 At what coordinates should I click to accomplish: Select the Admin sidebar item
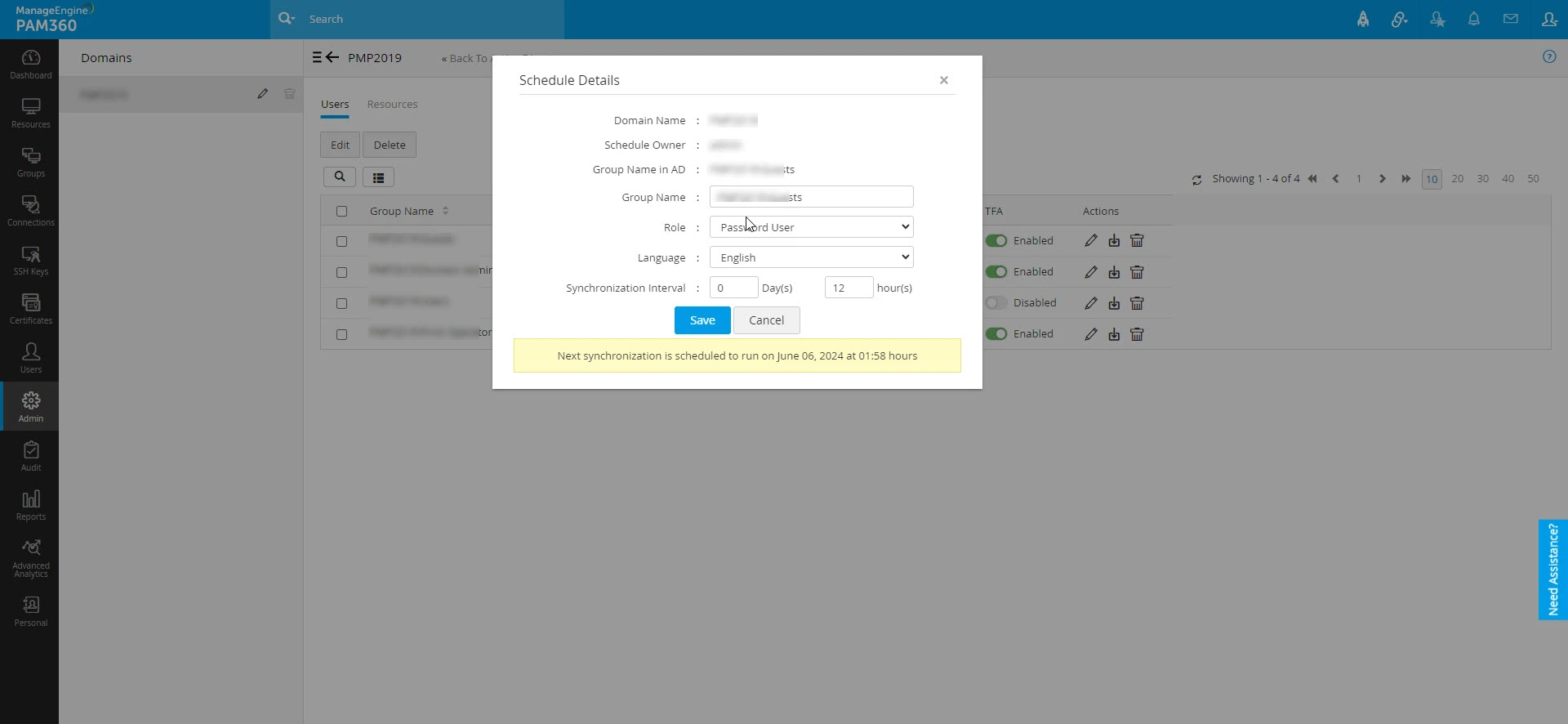(x=30, y=406)
